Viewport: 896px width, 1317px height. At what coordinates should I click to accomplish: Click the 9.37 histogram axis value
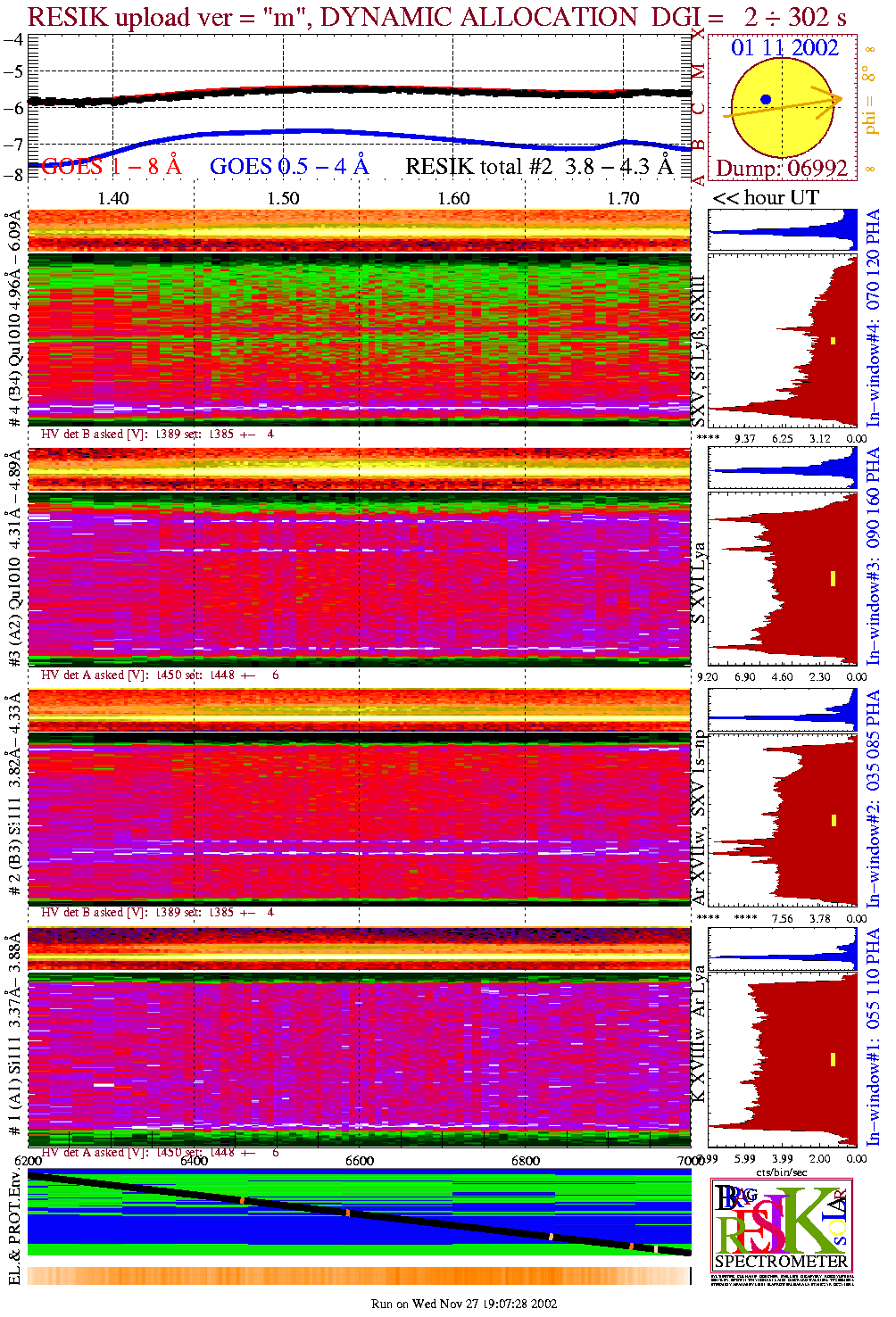pos(744,438)
